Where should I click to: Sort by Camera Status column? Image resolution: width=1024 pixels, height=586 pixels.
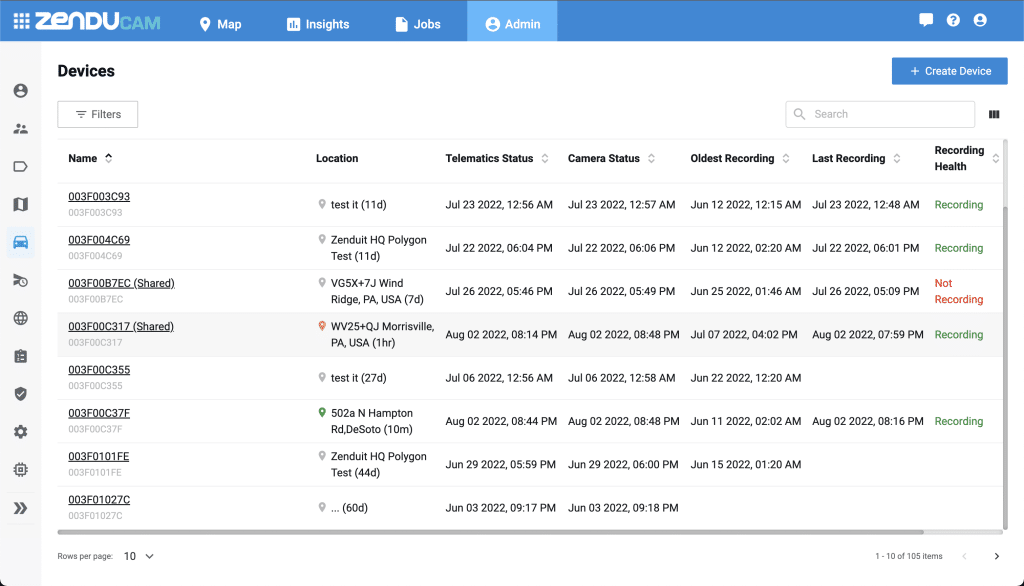[651, 158]
